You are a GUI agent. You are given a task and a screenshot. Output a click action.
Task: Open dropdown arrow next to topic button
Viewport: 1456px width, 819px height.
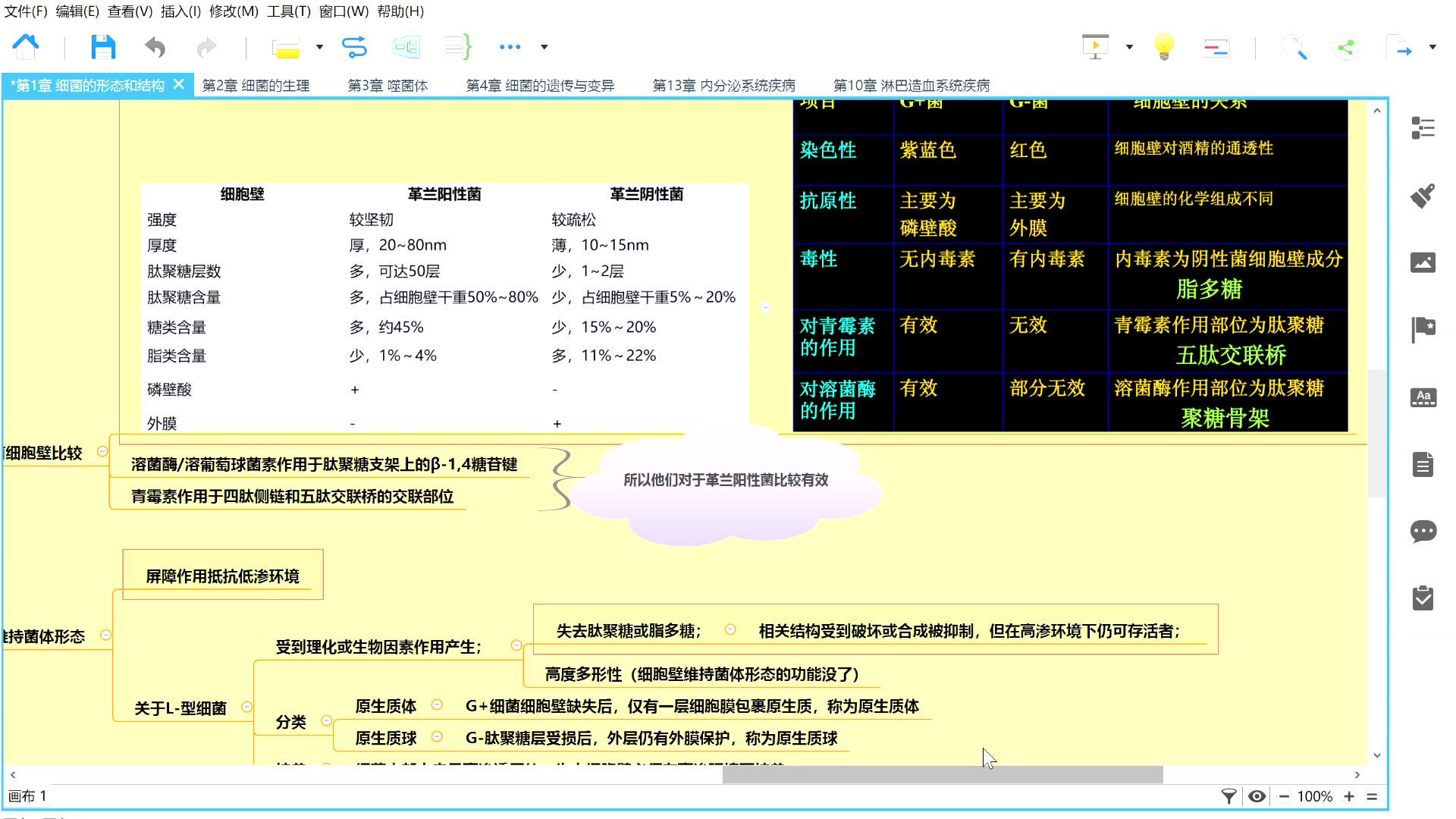[319, 47]
